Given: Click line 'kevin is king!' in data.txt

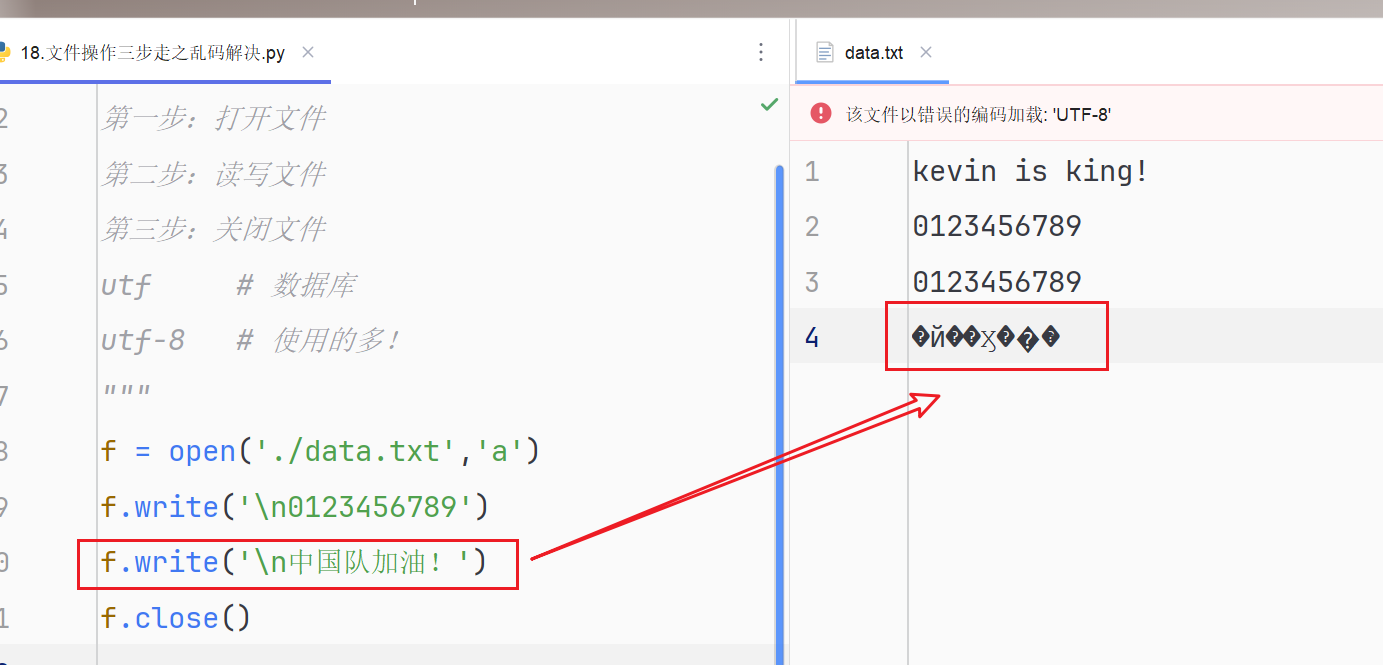Looking at the screenshot, I should coord(1030,171).
